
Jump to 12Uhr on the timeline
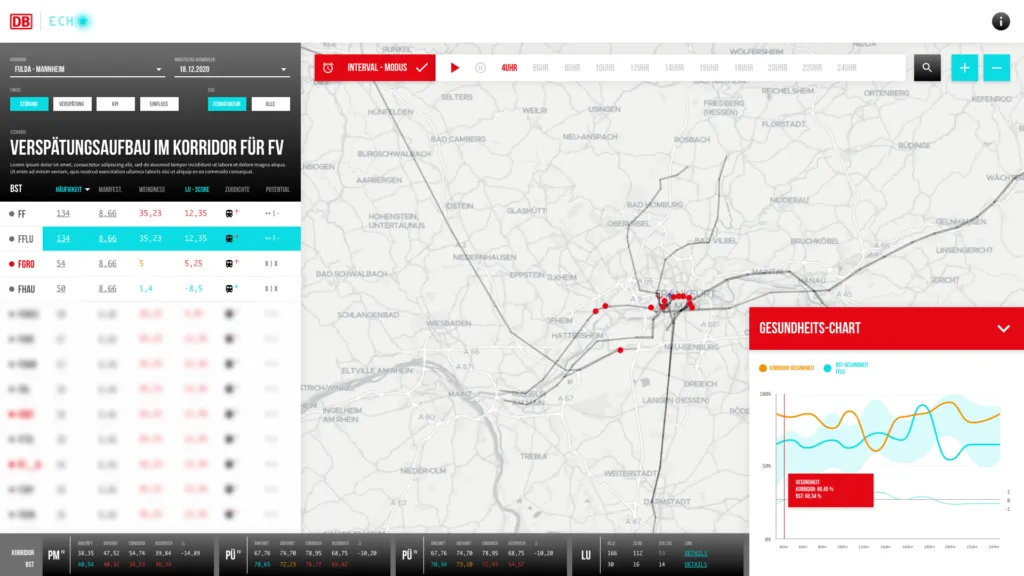pyautogui.click(x=639, y=68)
